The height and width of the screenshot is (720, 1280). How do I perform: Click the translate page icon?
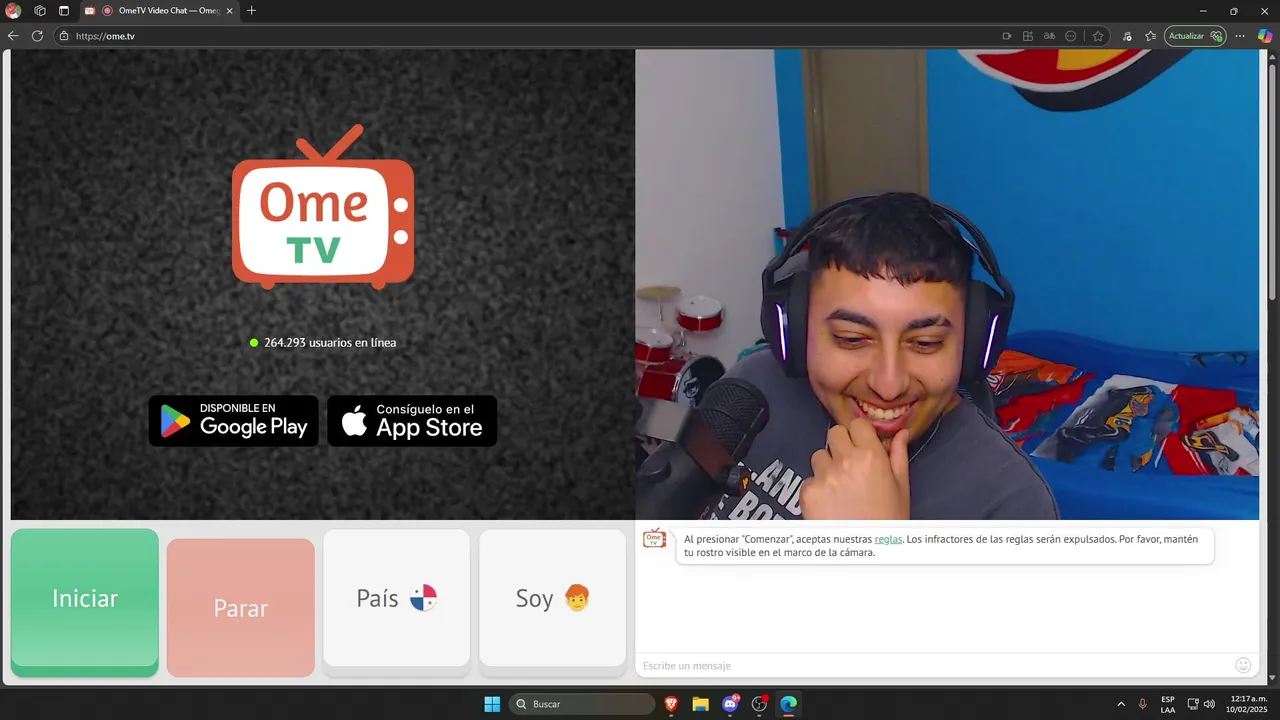pos(1049,36)
